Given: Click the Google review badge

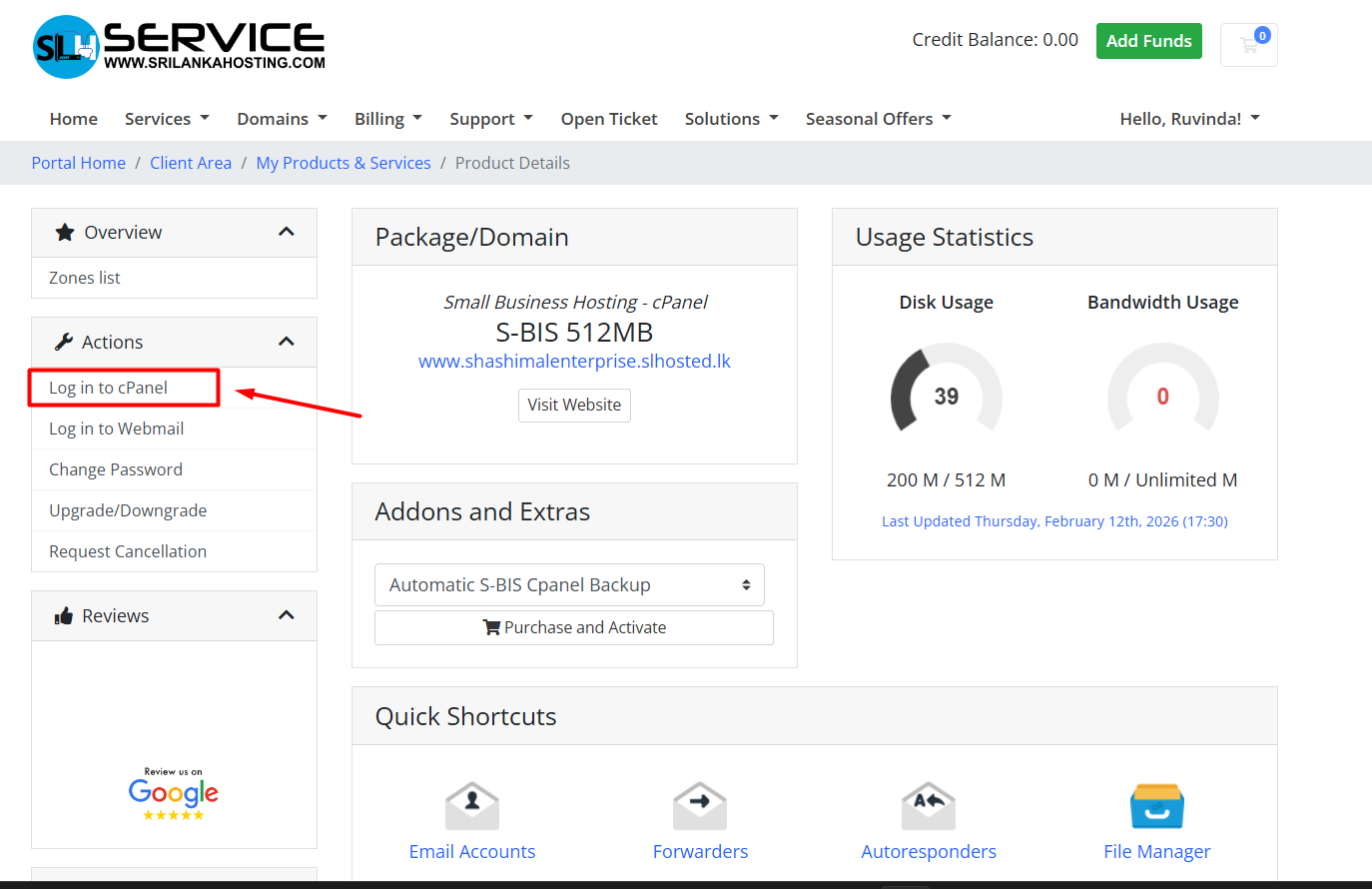Looking at the screenshot, I should (174, 794).
